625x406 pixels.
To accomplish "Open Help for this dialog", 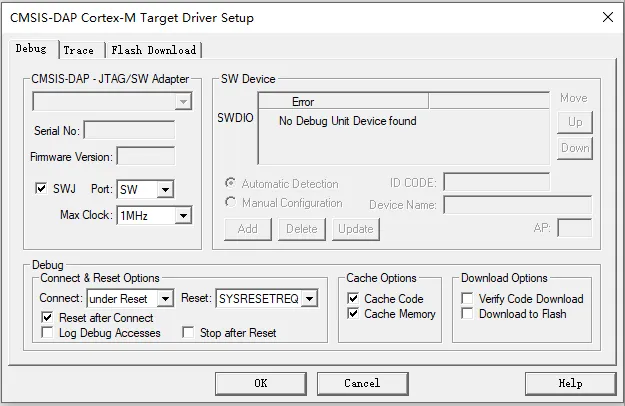I will click(570, 383).
